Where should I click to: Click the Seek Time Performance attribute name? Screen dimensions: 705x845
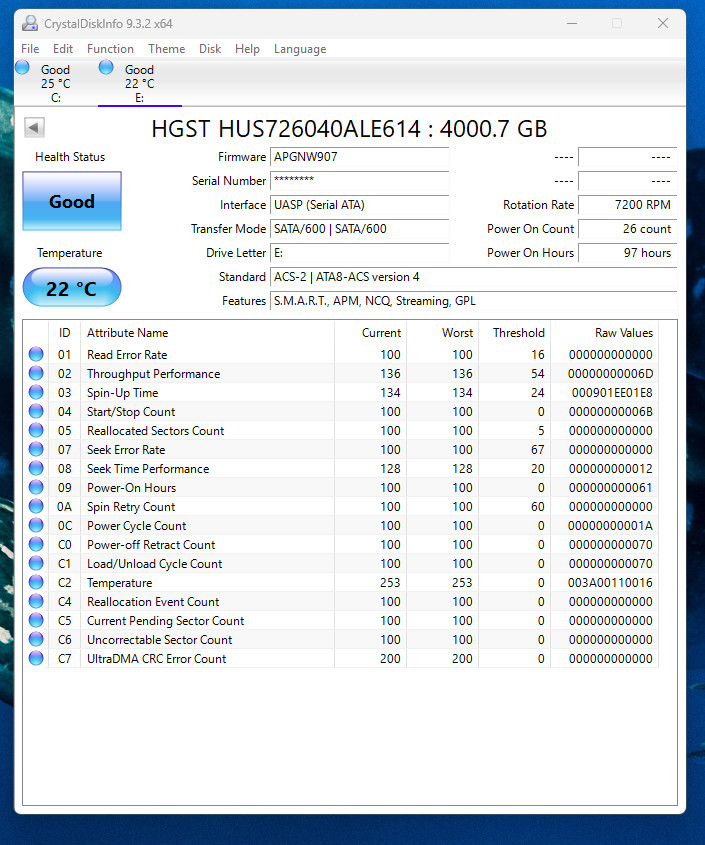coord(148,468)
